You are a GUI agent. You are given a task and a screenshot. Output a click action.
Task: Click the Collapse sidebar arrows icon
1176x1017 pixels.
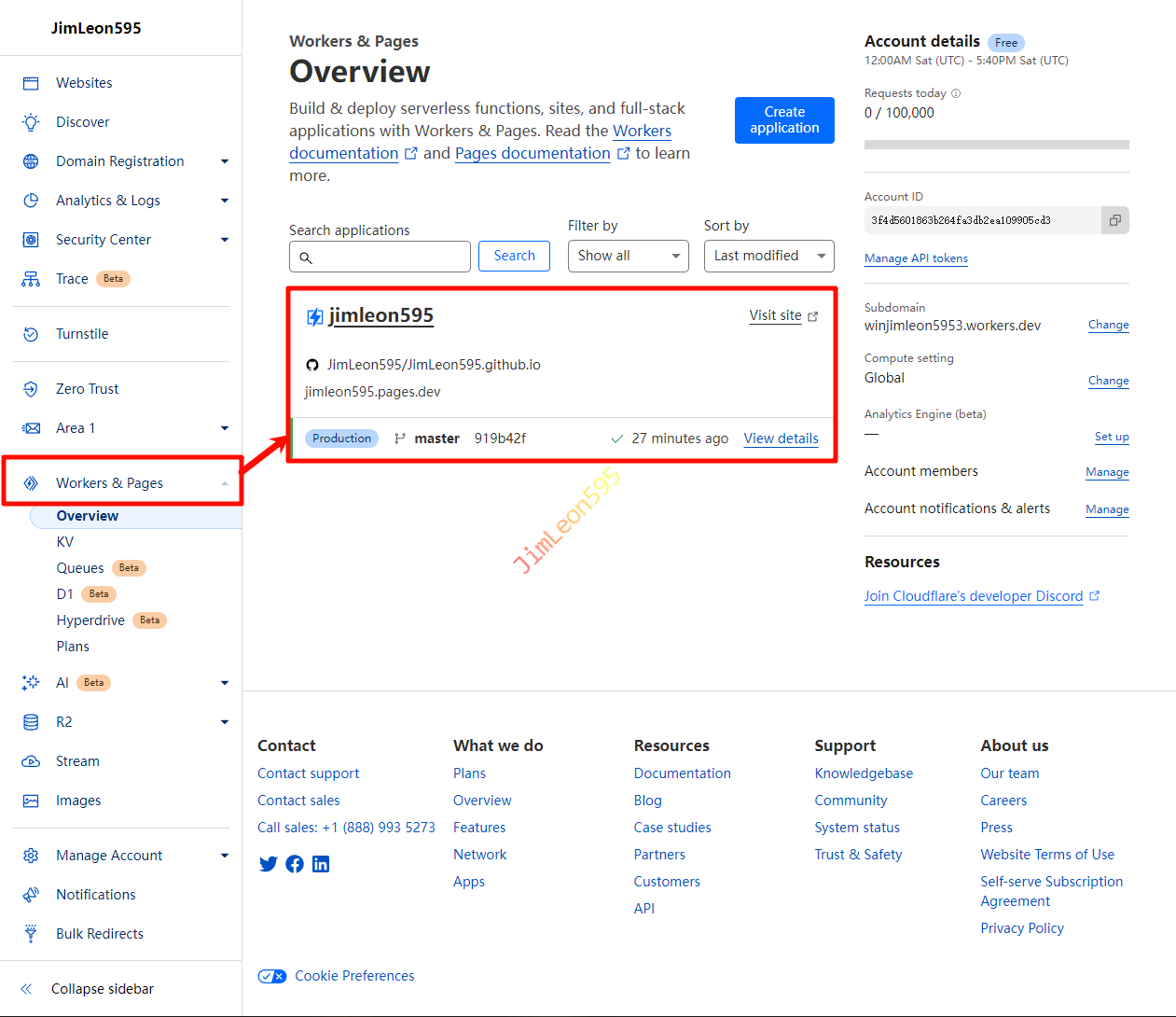[x=26, y=989]
